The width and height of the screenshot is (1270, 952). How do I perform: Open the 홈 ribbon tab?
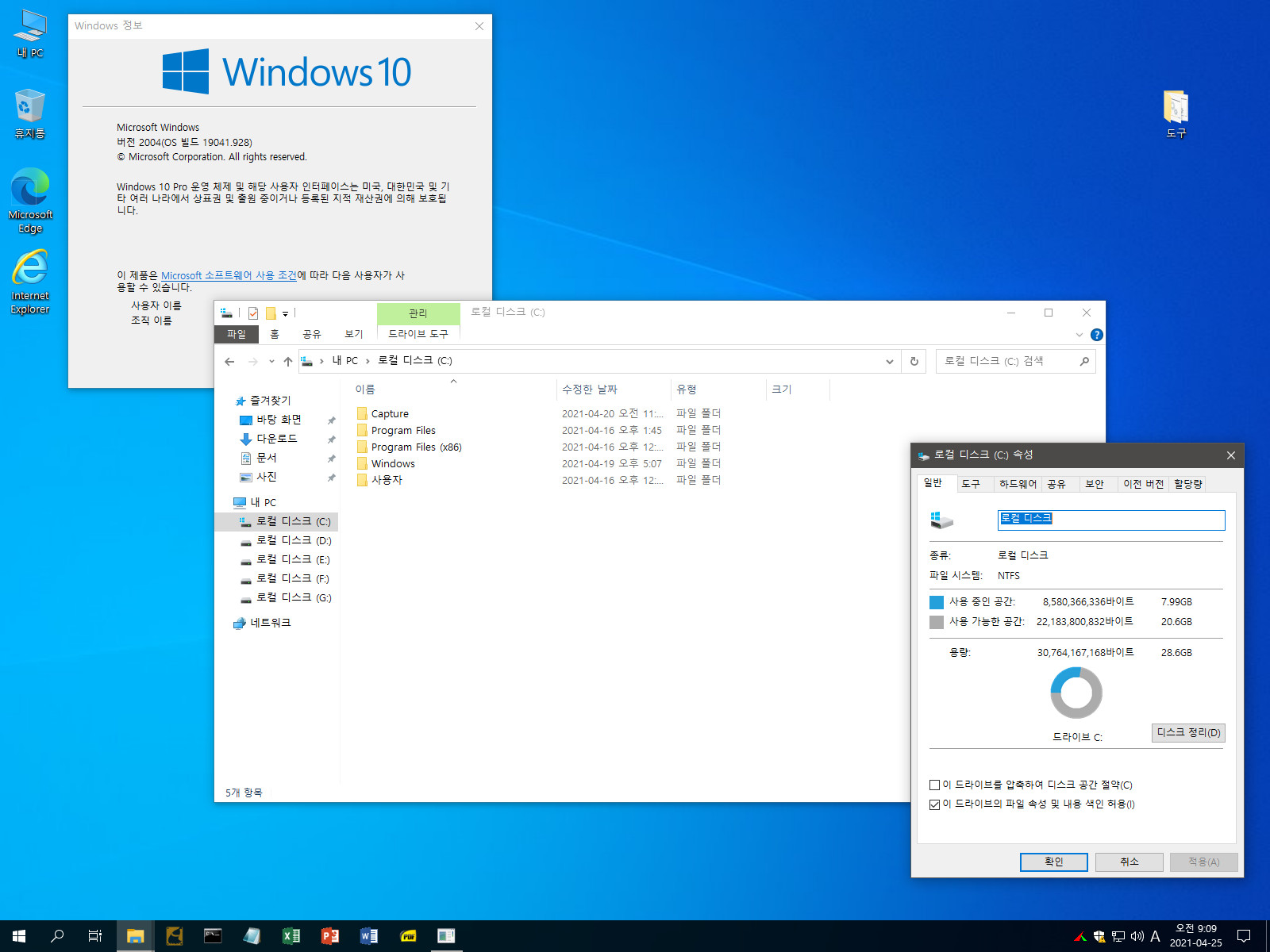275,334
